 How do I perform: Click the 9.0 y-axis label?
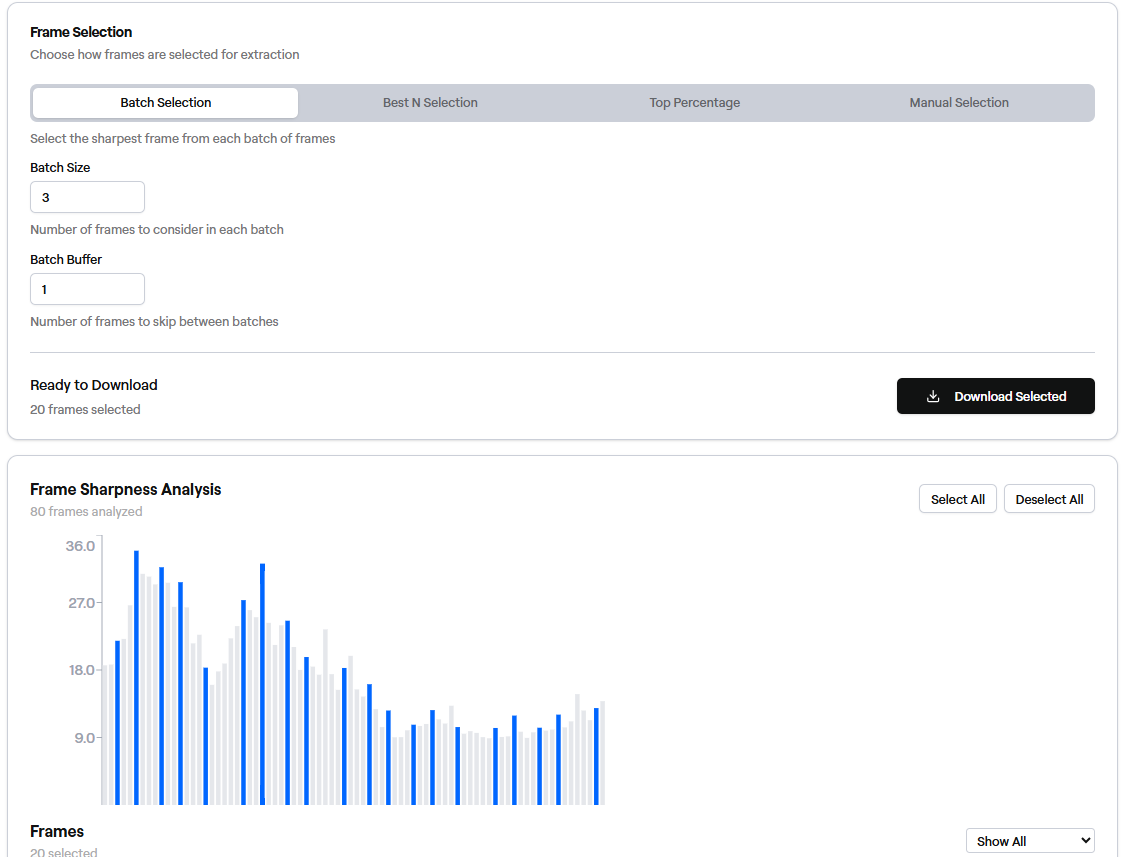point(83,738)
